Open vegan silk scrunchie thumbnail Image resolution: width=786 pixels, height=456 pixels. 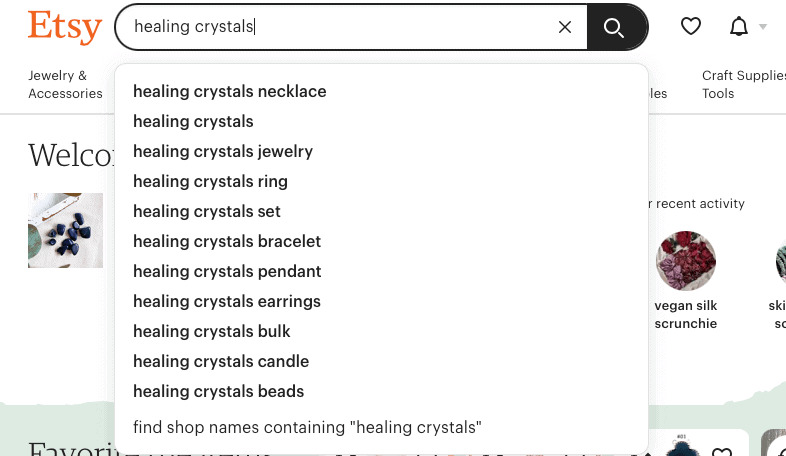coord(686,261)
